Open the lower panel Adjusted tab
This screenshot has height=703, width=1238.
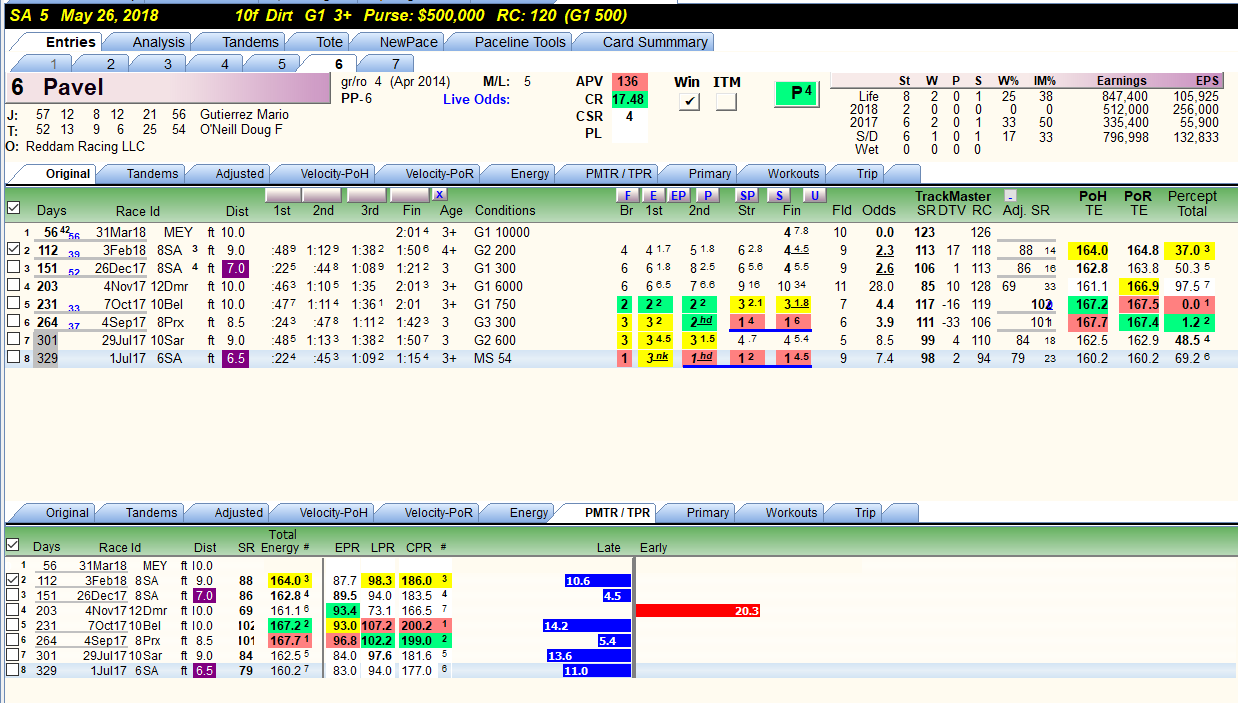click(x=239, y=512)
